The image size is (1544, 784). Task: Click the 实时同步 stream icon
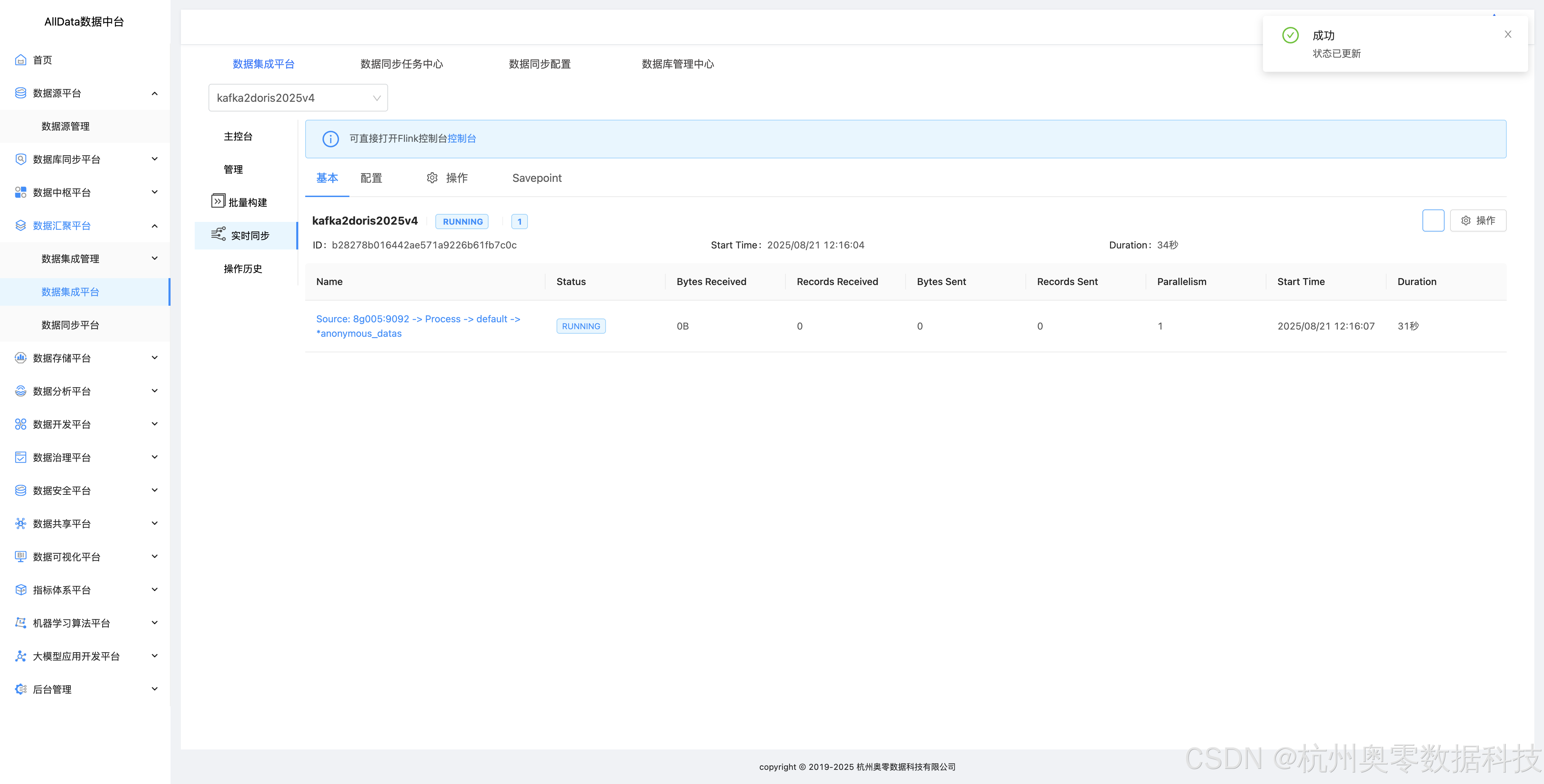(x=218, y=234)
